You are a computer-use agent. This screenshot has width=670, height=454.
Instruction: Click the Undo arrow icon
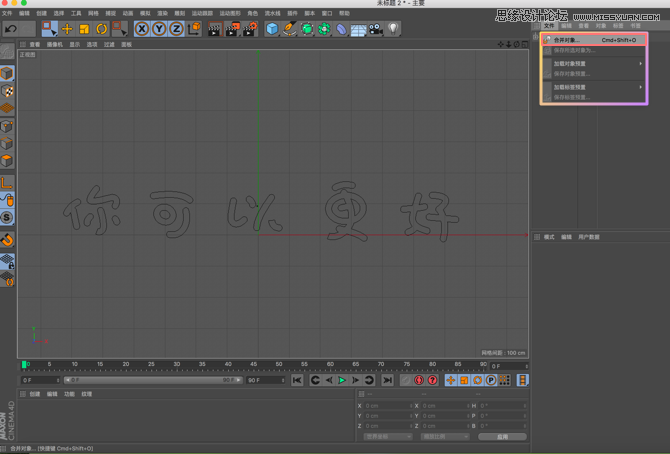[11, 29]
